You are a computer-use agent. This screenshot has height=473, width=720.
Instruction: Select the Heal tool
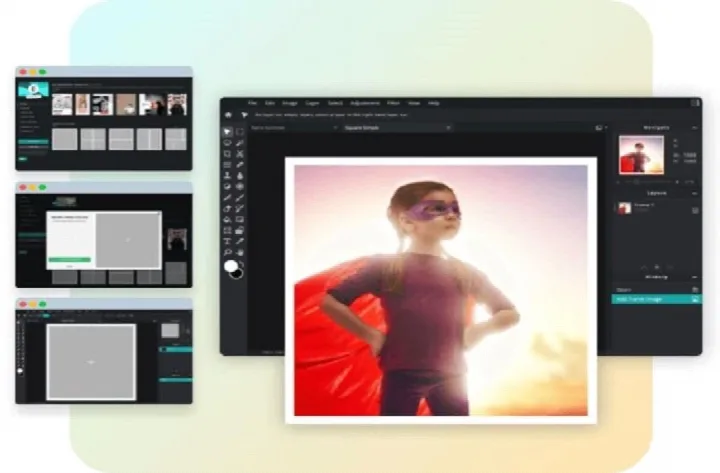pos(240,165)
